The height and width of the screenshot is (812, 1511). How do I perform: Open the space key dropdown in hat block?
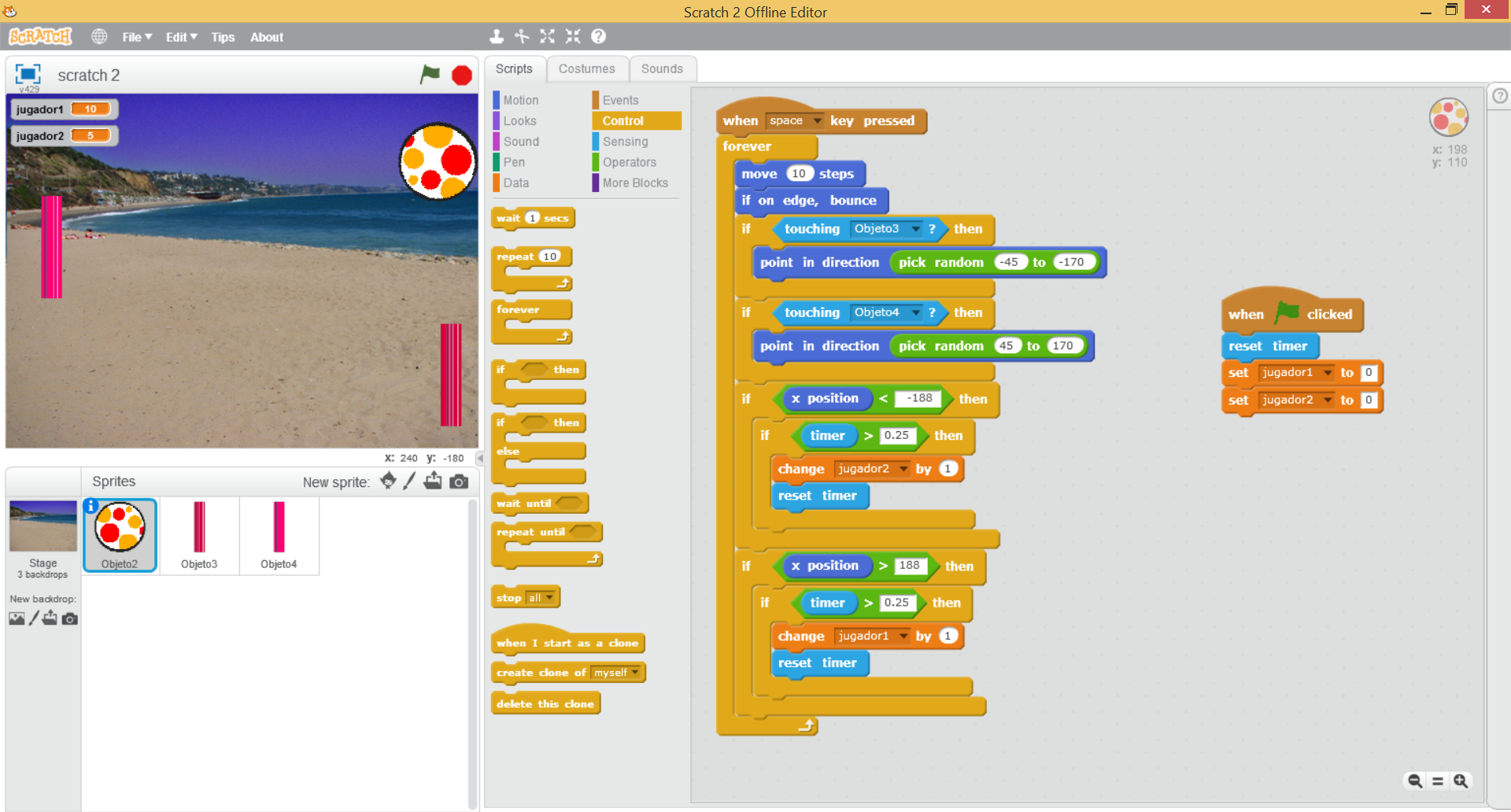(817, 120)
